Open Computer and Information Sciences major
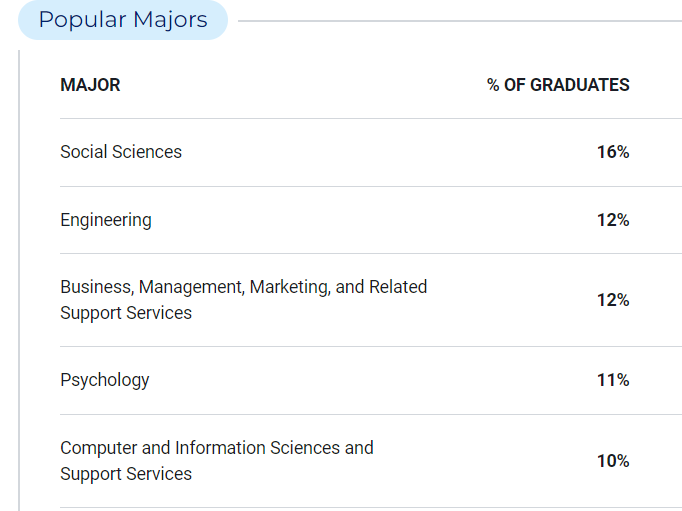The height and width of the screenshot is (511, 682). [217, 461]
